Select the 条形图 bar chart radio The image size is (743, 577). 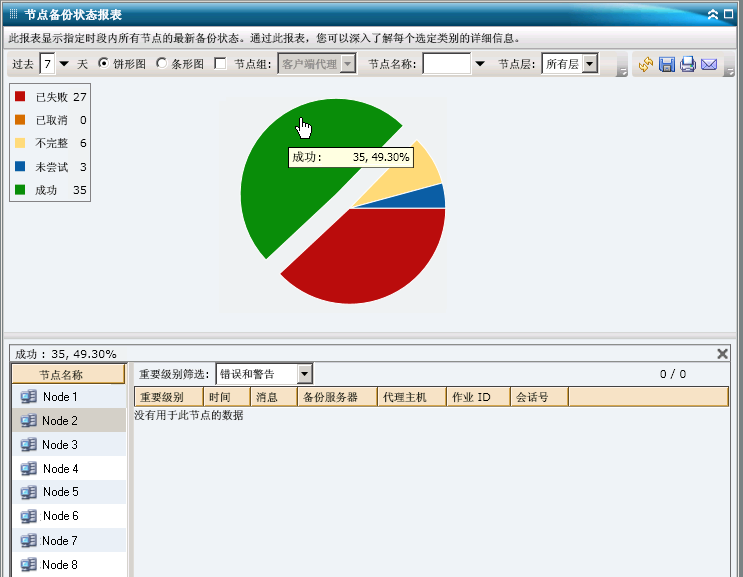click(162, 63)
